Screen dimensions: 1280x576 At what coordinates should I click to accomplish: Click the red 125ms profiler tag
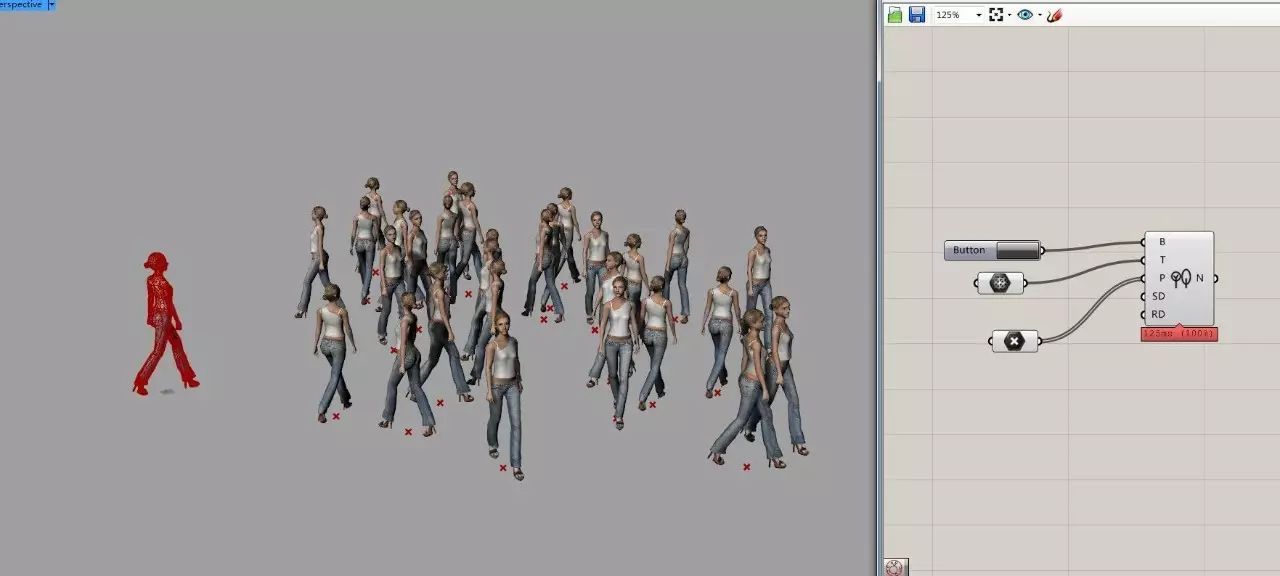click(x=1179, y=334)
